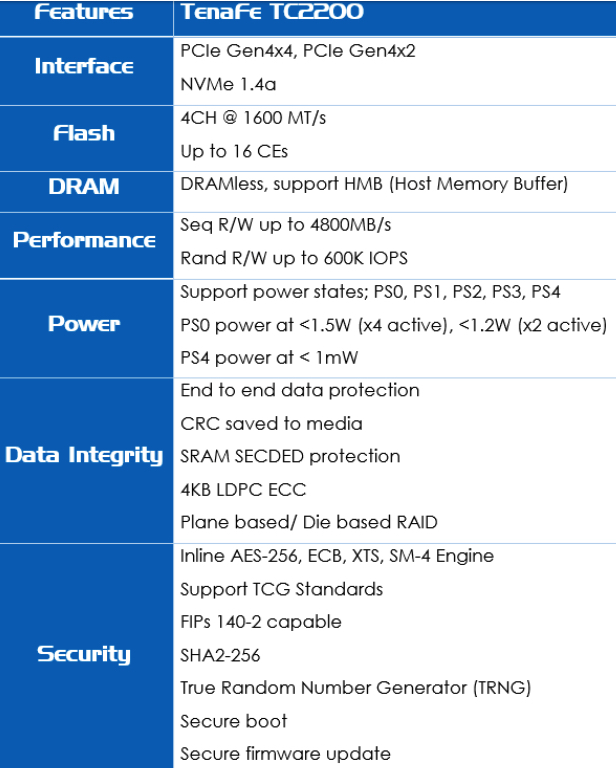Select the Security row label
The width and height of the screenshot is (616, 768).
[x=84, y=654]
